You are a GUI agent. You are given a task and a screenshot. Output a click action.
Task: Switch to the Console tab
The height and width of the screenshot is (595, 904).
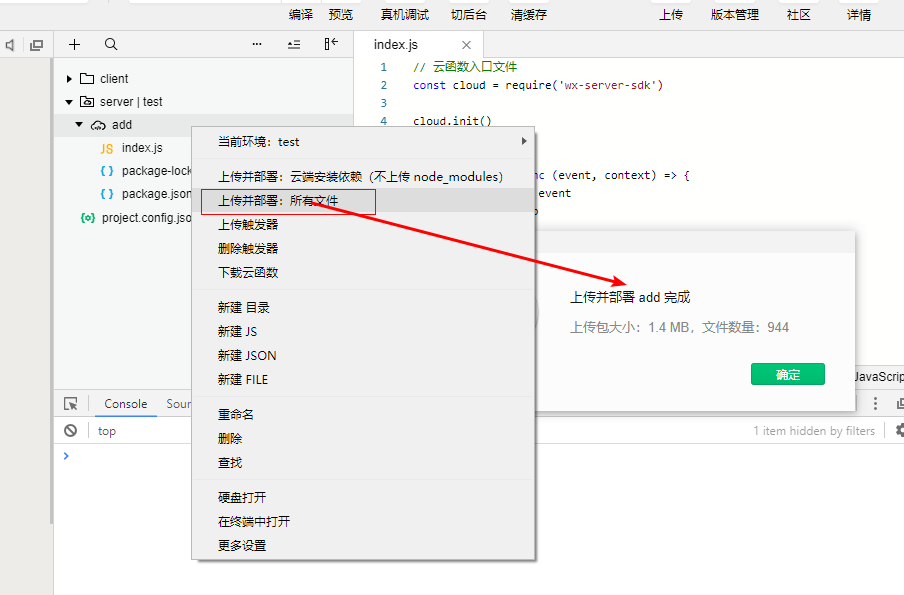coord(126,404)
